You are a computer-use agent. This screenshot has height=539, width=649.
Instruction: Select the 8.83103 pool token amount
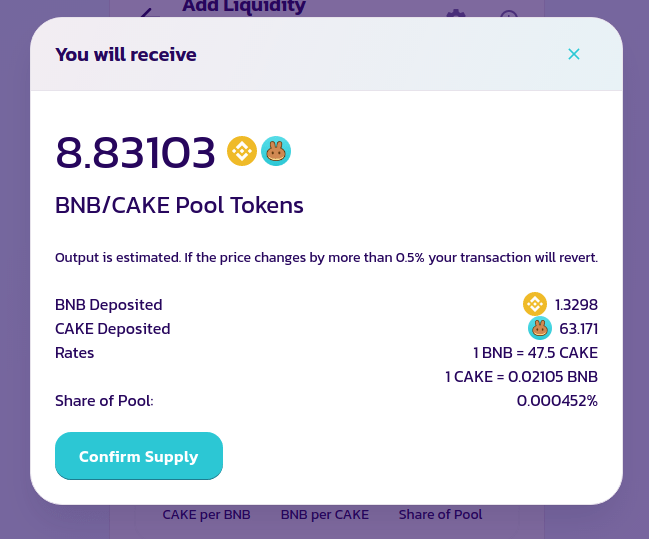[x=135, y=153]
